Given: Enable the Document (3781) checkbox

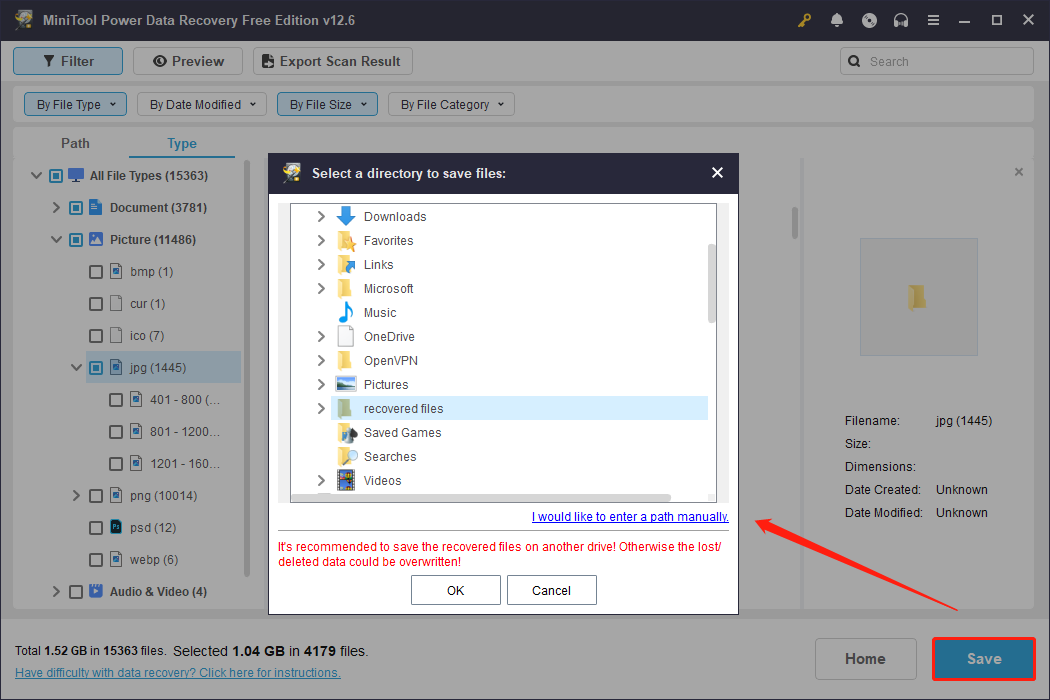Looking at the screenshot, I should click(76, 207).
